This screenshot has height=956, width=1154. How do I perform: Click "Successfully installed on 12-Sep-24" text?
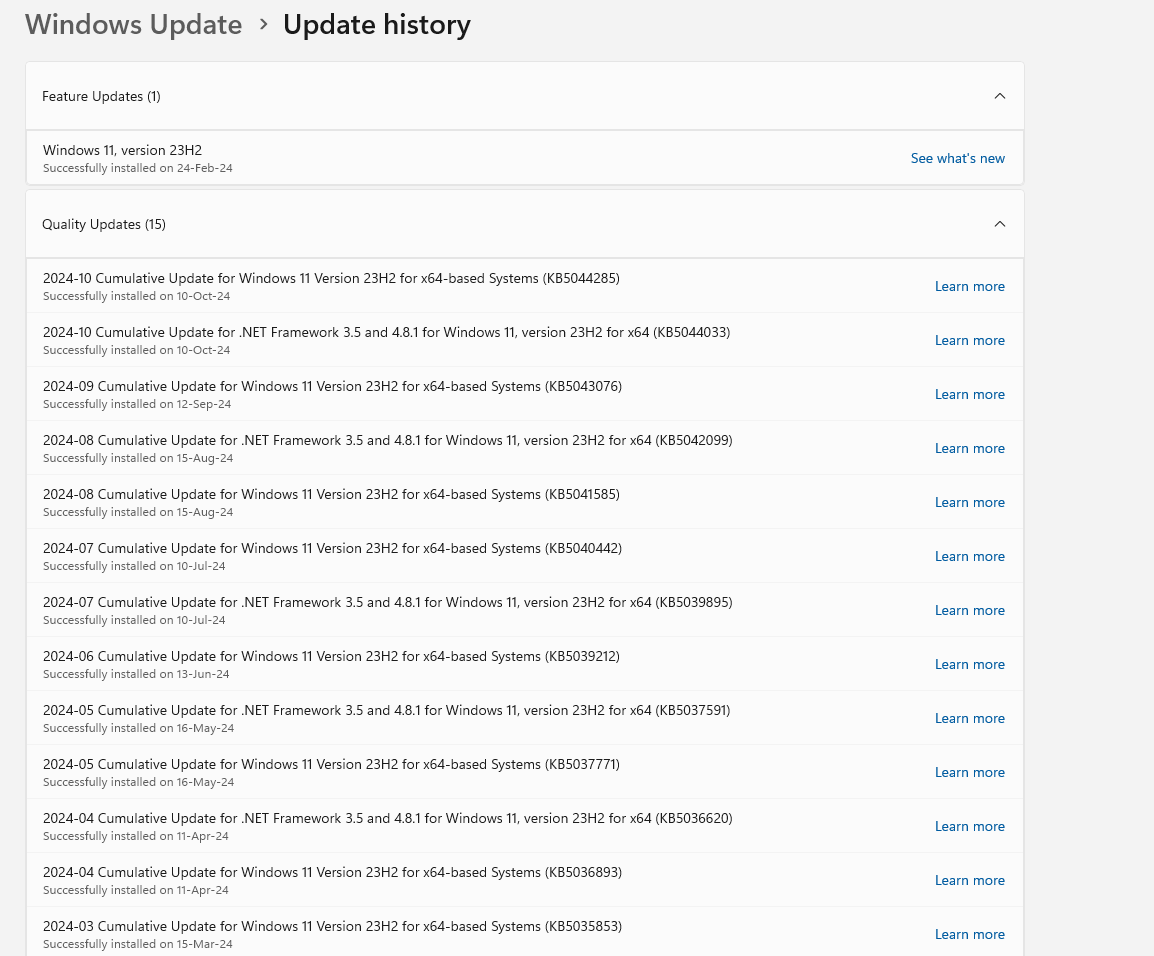click(137, 404)
